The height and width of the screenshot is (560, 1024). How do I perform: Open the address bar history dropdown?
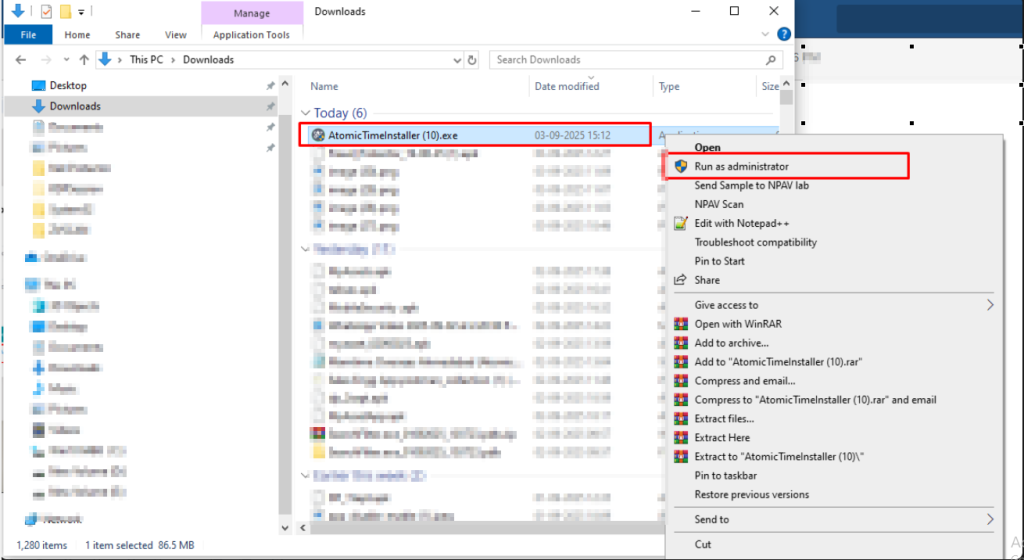coord(456,60)
